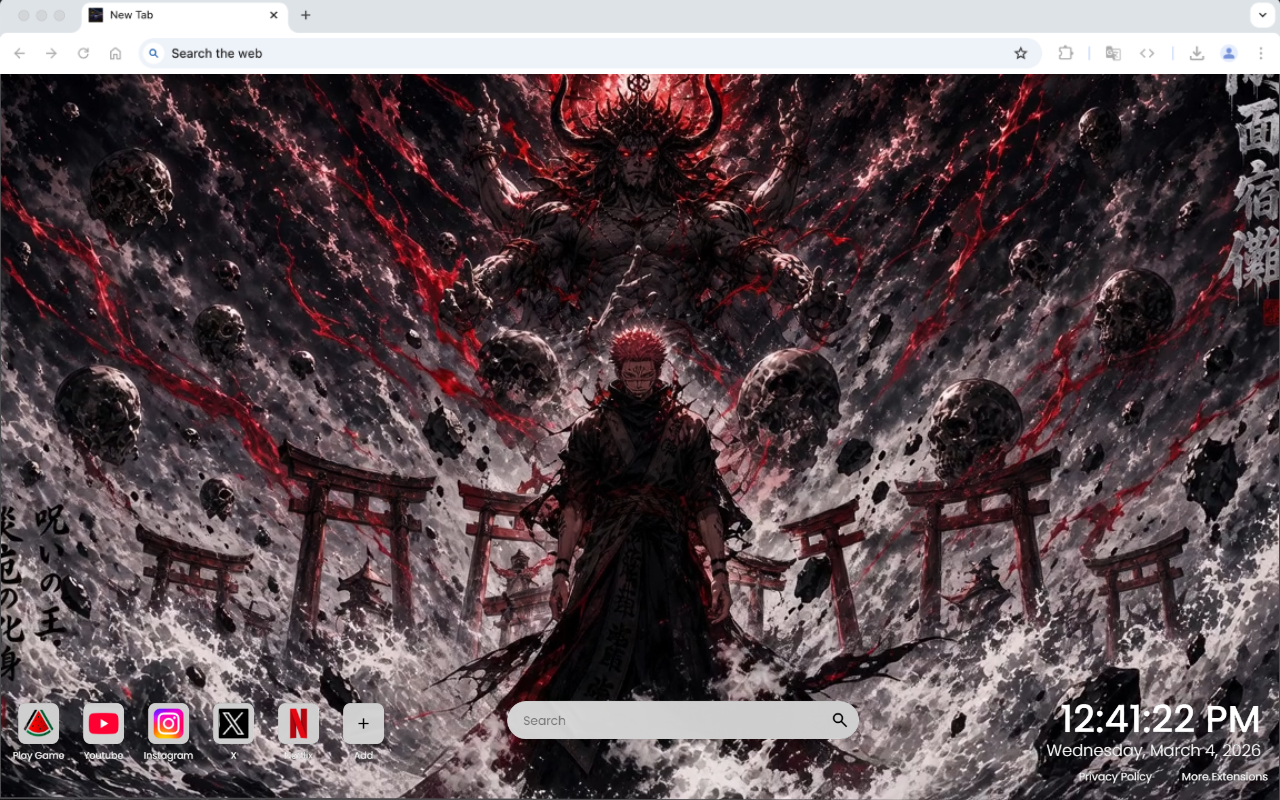
Task: Go forward with the forward arrow
Action: [x=52, y=53]
